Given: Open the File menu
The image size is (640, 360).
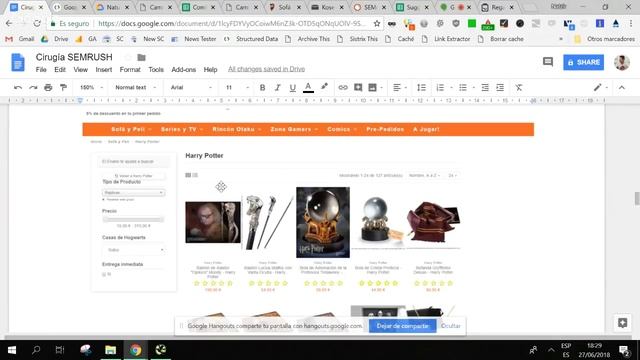Looking at the screenshot, I should coord(41,69).
